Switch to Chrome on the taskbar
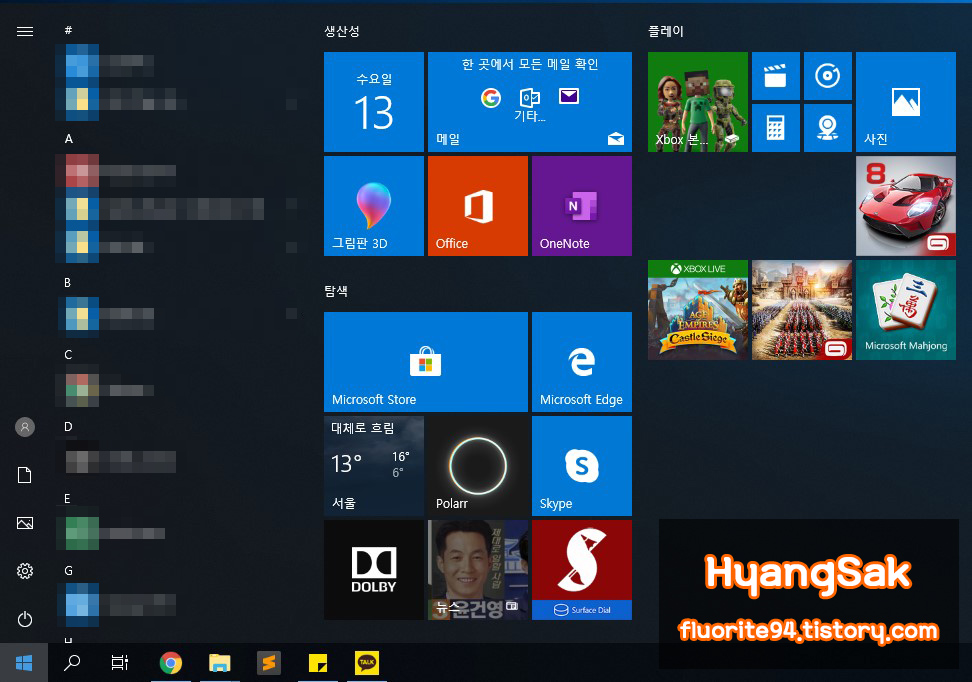 tap(170, 663)
